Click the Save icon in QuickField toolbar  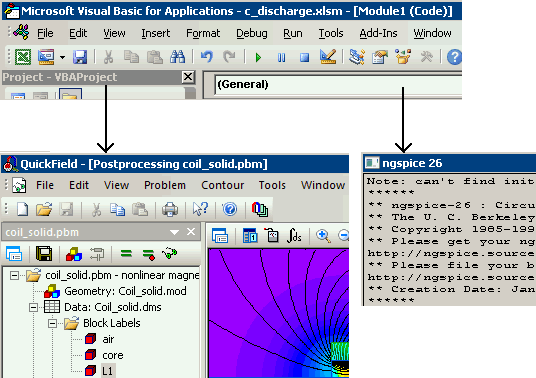(x=66, y=209)
